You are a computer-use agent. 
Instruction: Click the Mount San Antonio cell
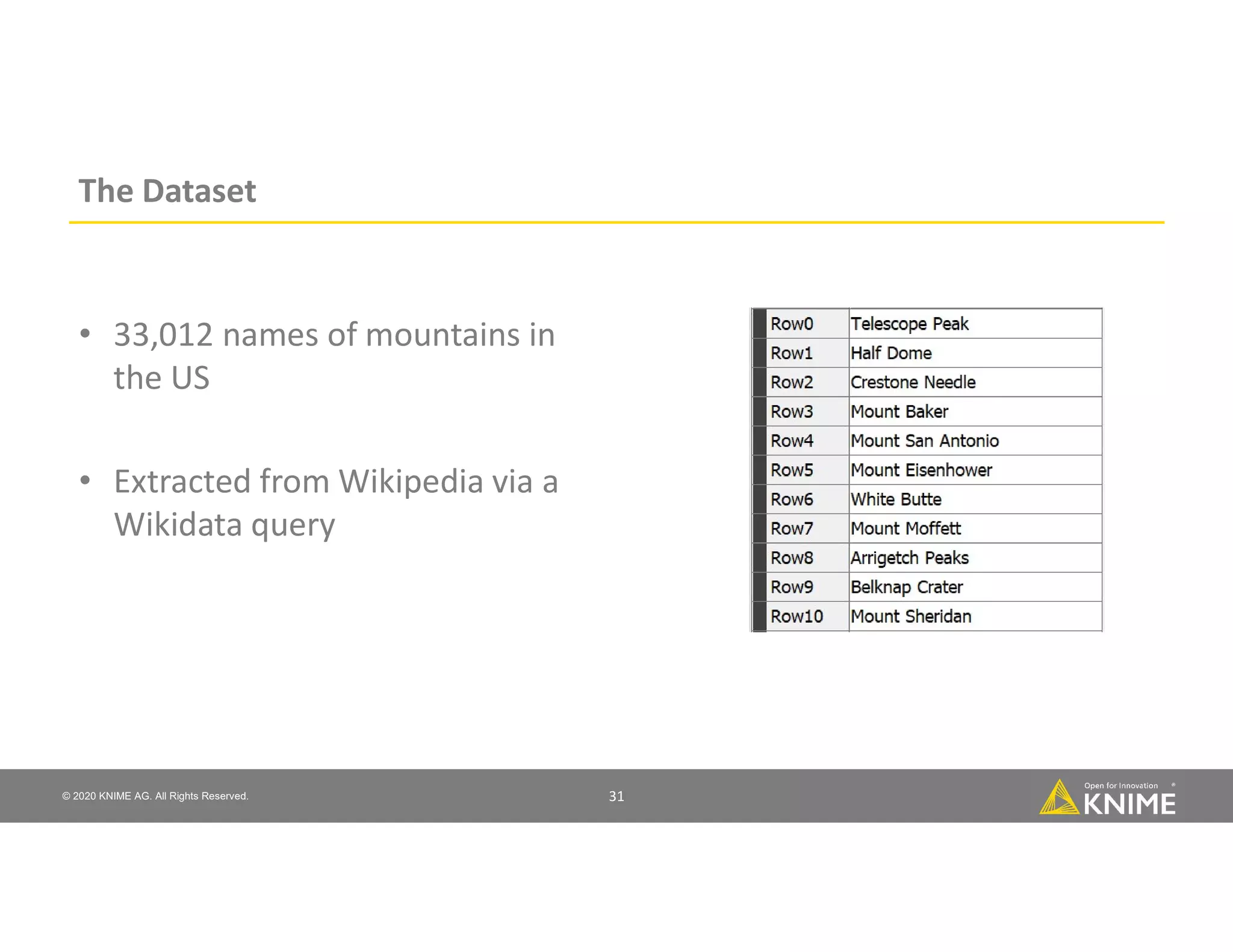975,440
